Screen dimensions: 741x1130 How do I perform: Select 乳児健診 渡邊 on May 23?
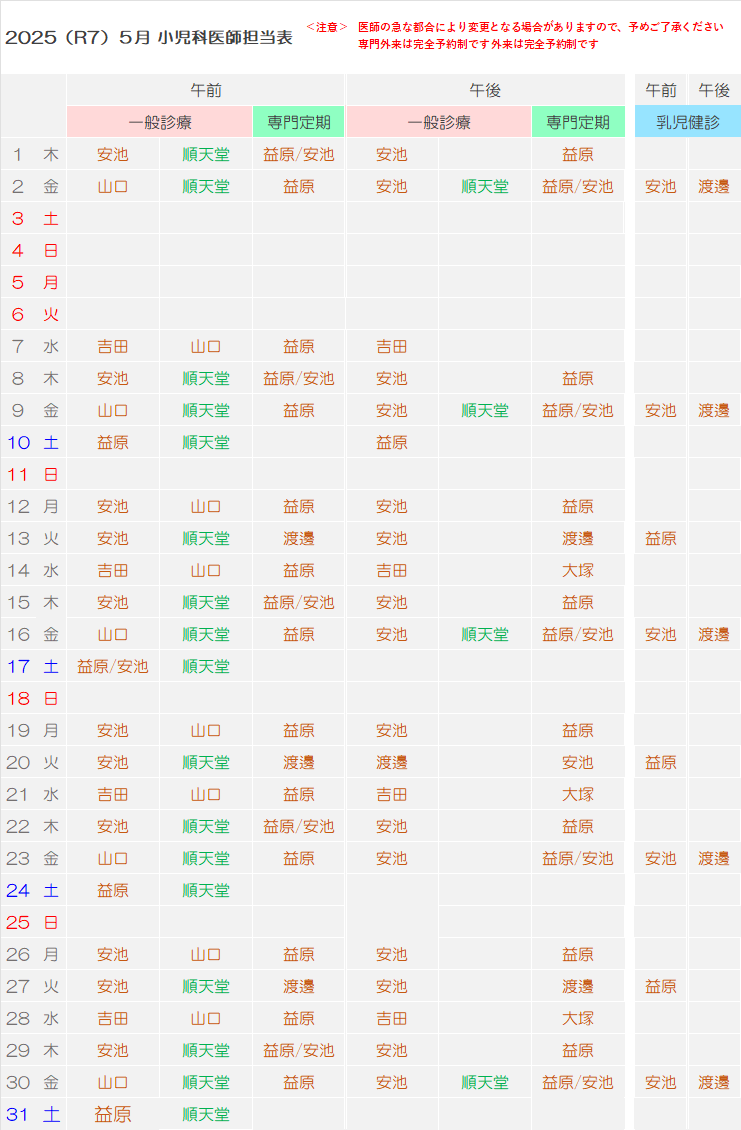[x=713, y=859]
